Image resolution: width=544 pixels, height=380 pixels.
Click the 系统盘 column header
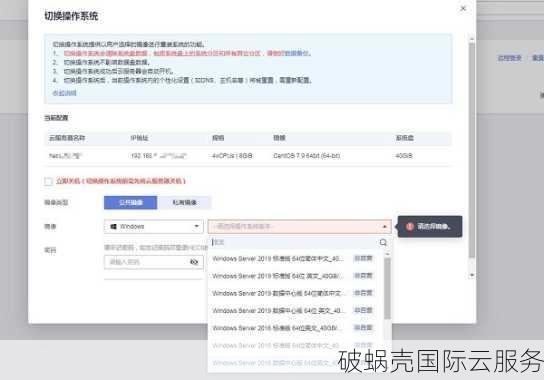coord(405,138)
